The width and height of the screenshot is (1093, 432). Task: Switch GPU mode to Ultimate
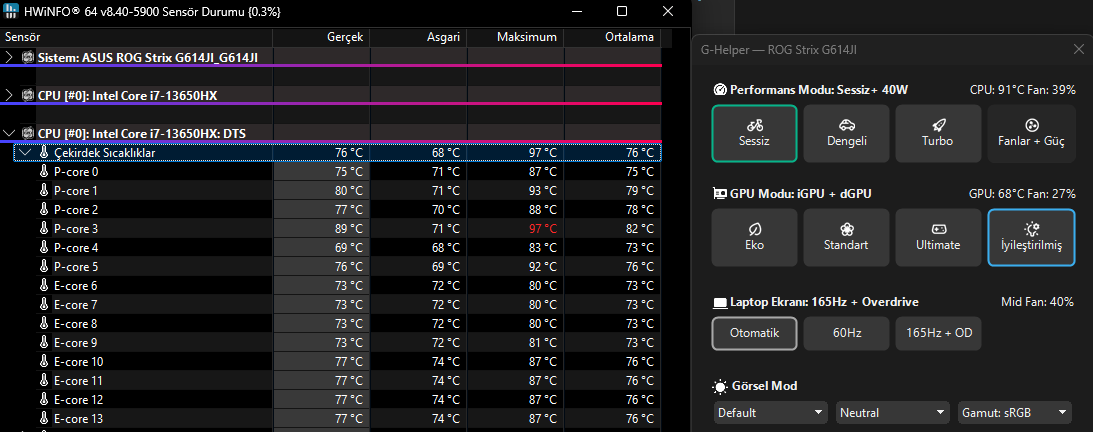[x=938, y=237]
